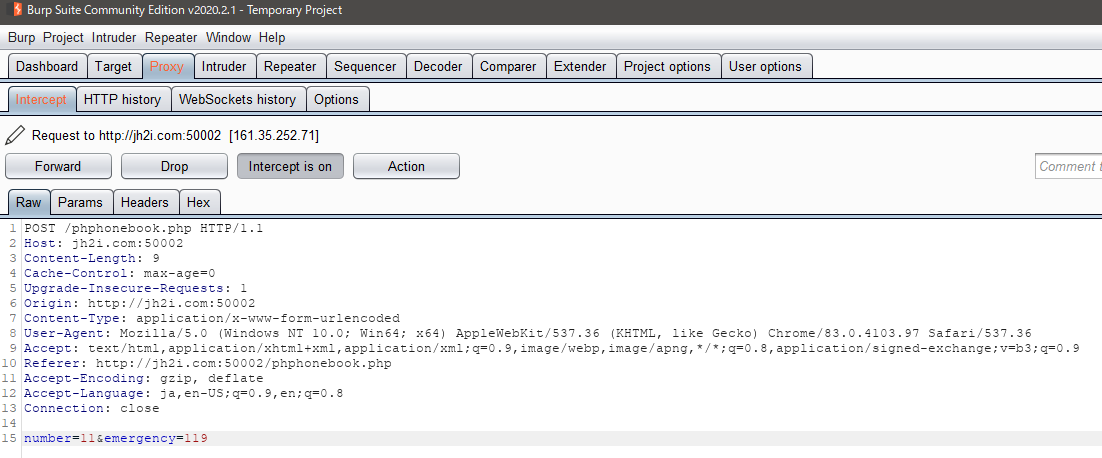
Task: Switch to the Target tab
Action: pos(113,67)
